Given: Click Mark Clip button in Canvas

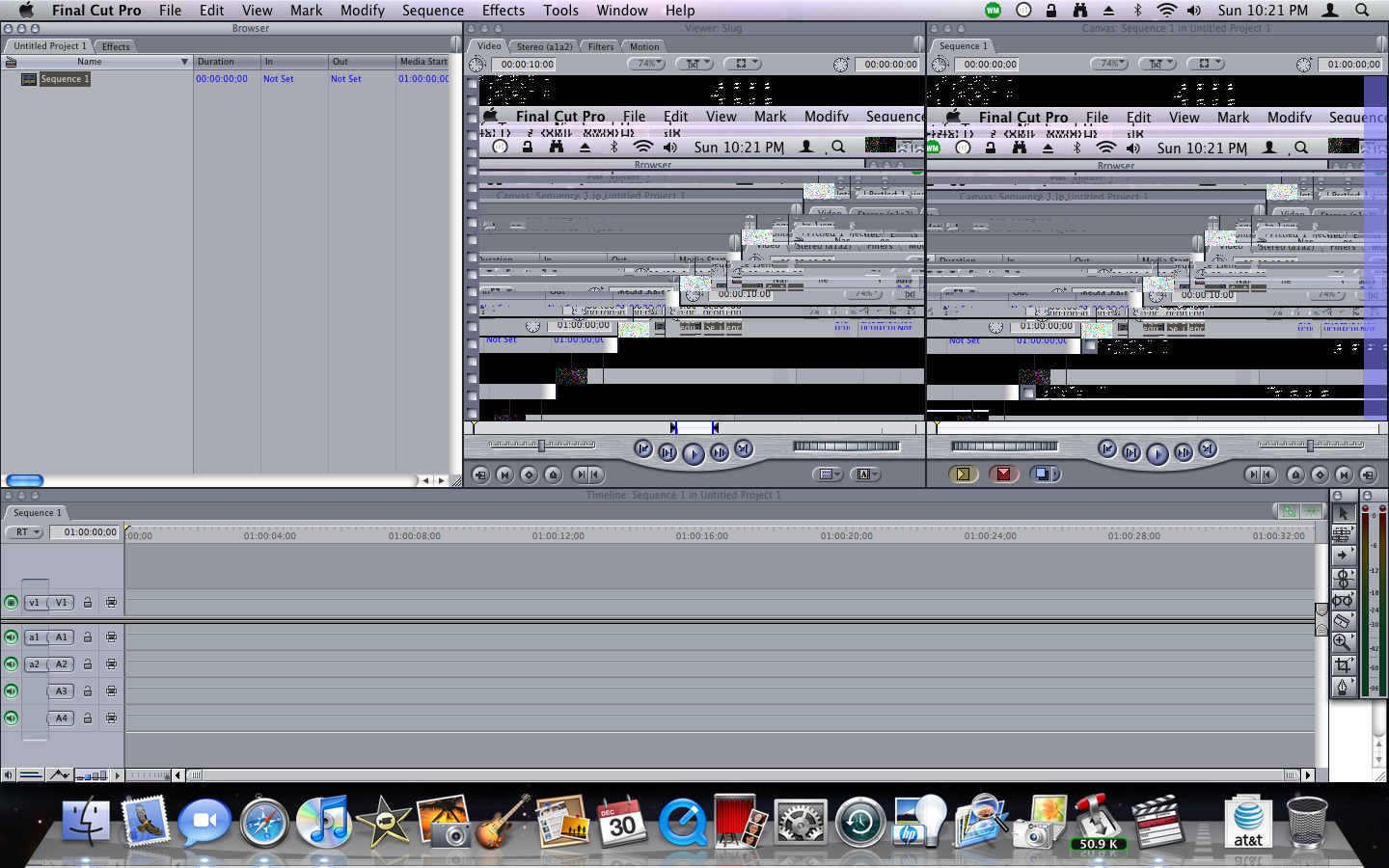Looking at the screenshot, I should [x=1344, y=475].
